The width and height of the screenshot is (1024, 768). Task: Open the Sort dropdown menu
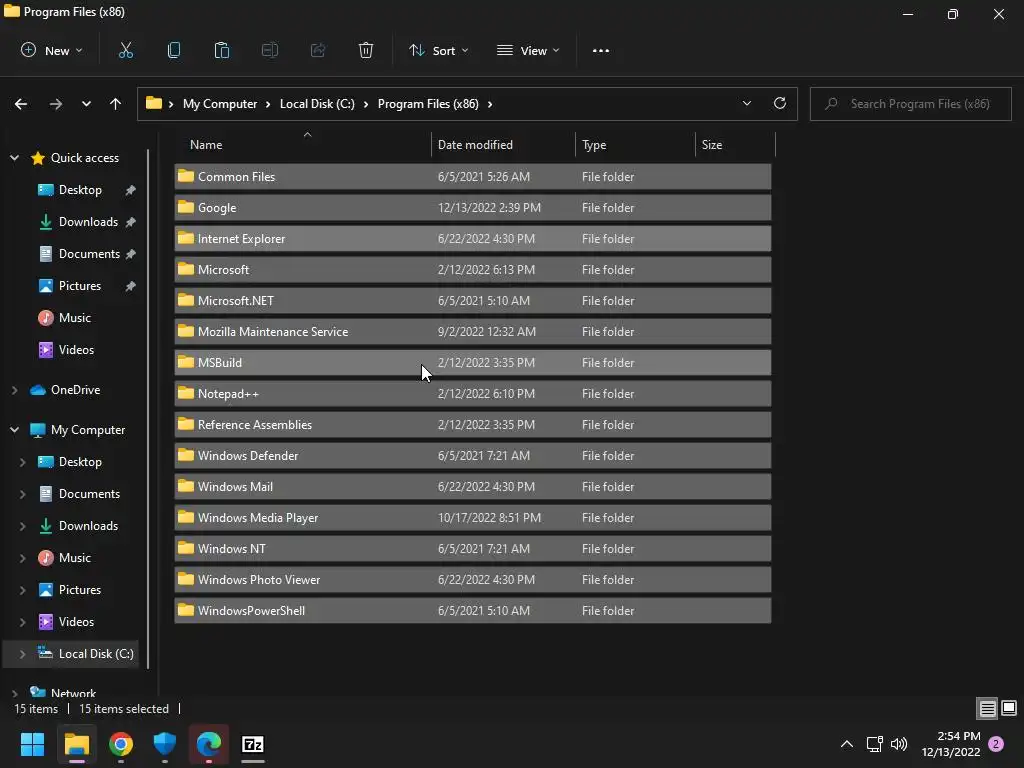click(438, 50)
